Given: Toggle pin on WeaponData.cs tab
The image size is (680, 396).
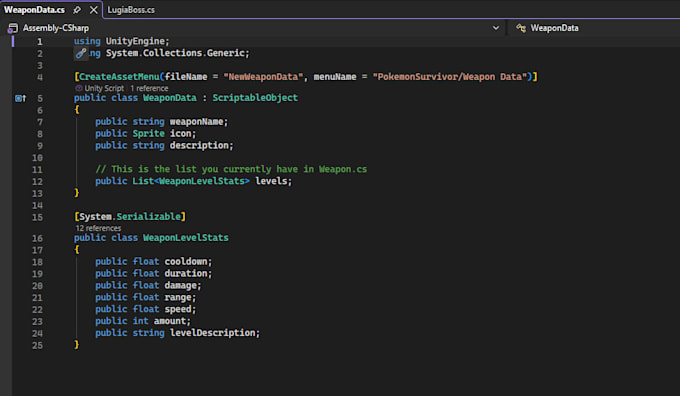Looking at the screenshot, I should (x=77, y=10).
